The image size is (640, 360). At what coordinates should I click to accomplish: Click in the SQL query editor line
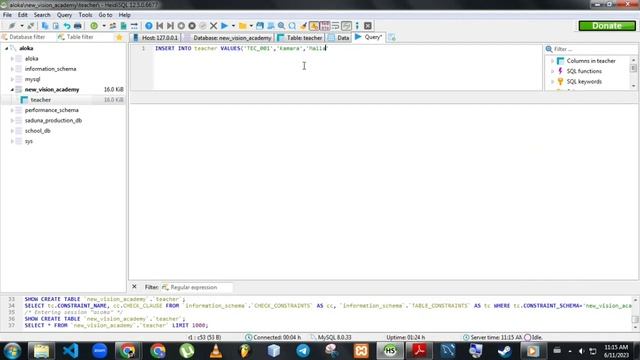pyautogui.click(x=347, y=48)
